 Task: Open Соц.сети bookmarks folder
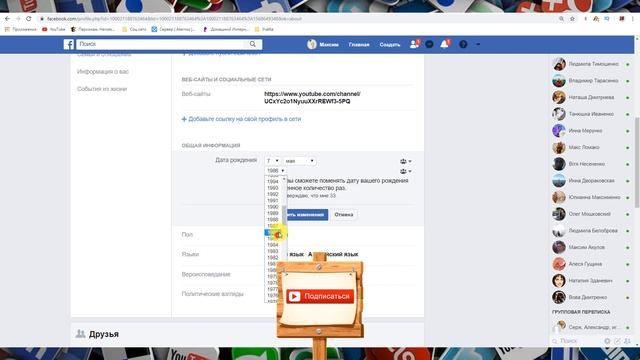pyautogui.click(x=134, y=29)
